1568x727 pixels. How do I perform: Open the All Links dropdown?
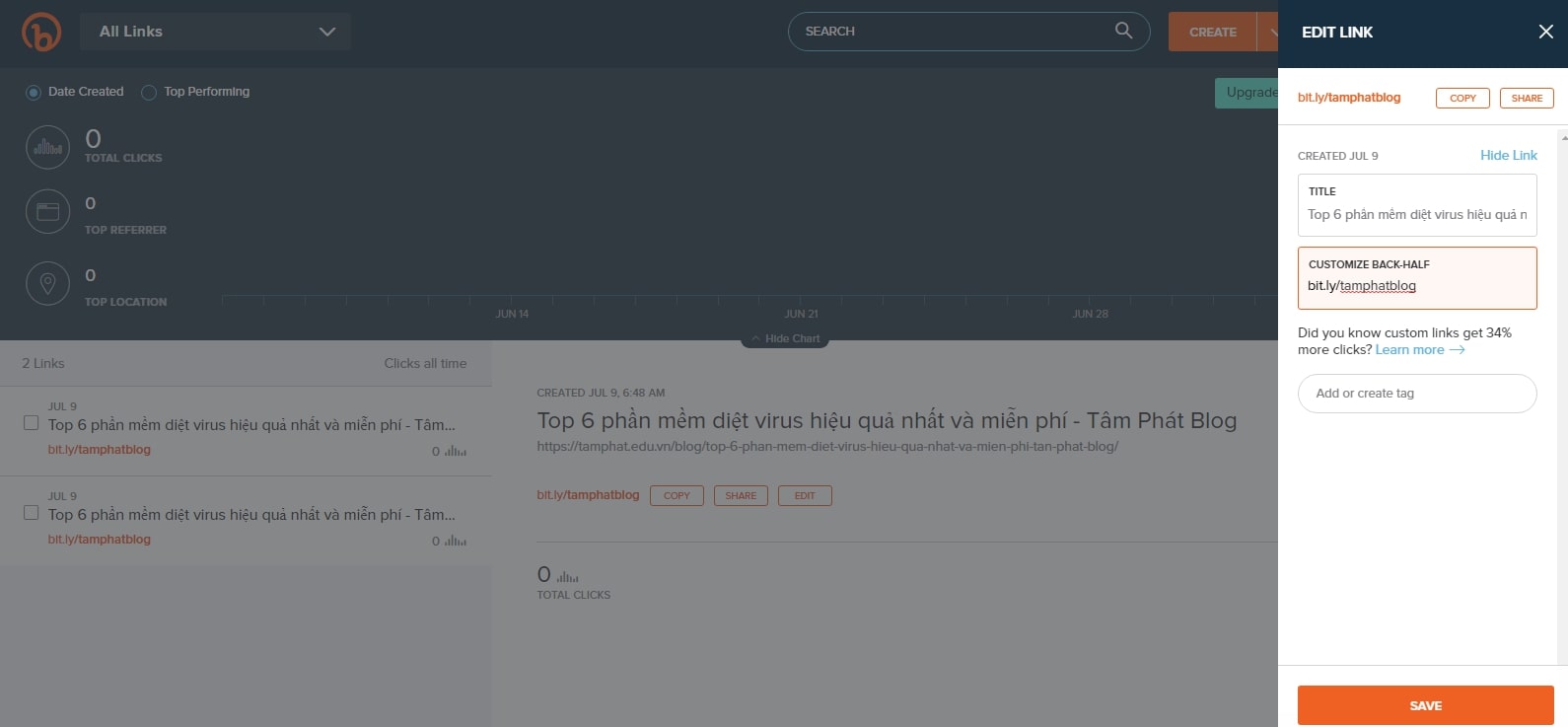click(215, 32)
